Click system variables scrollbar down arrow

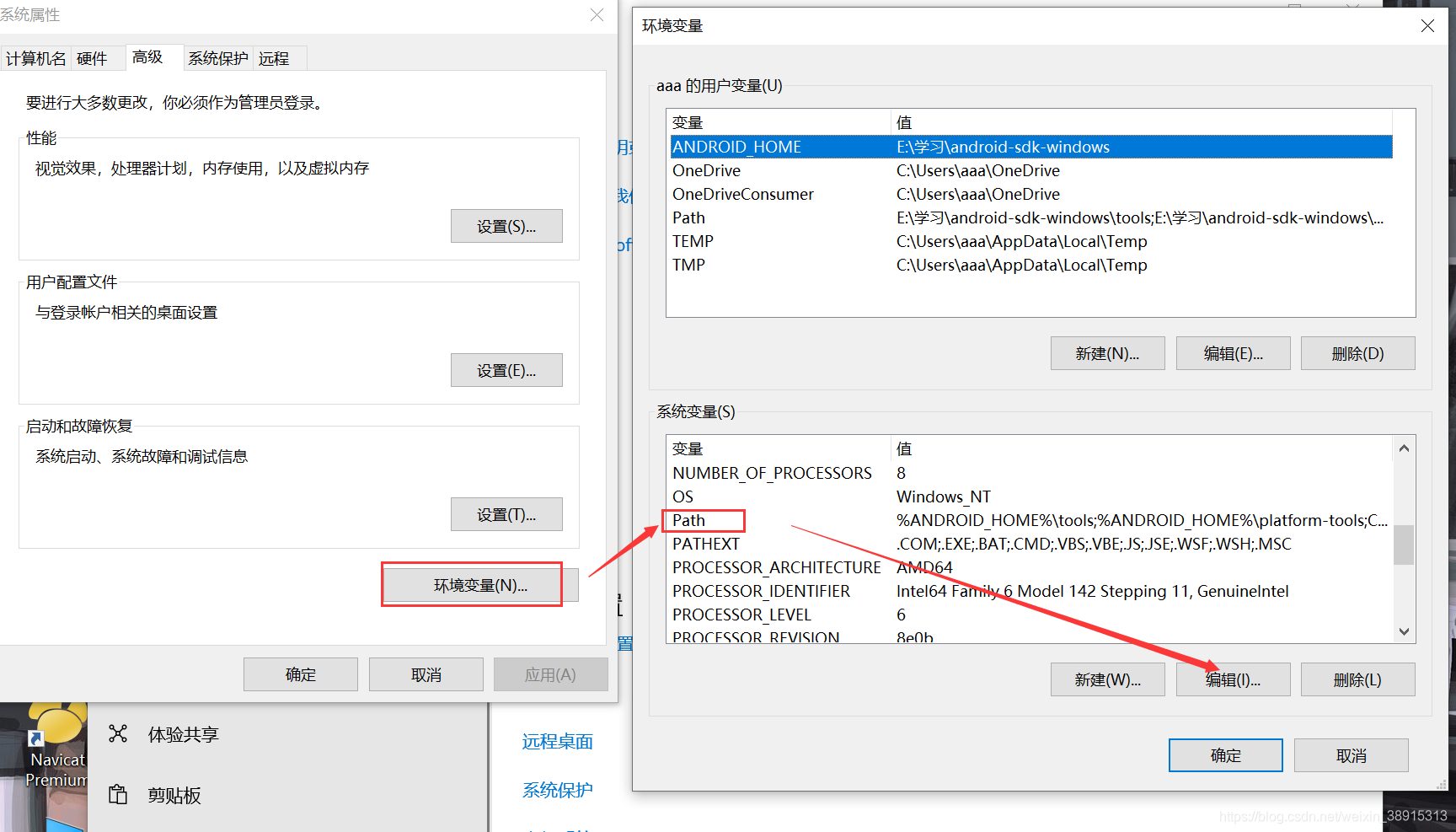coord(1404,631)
